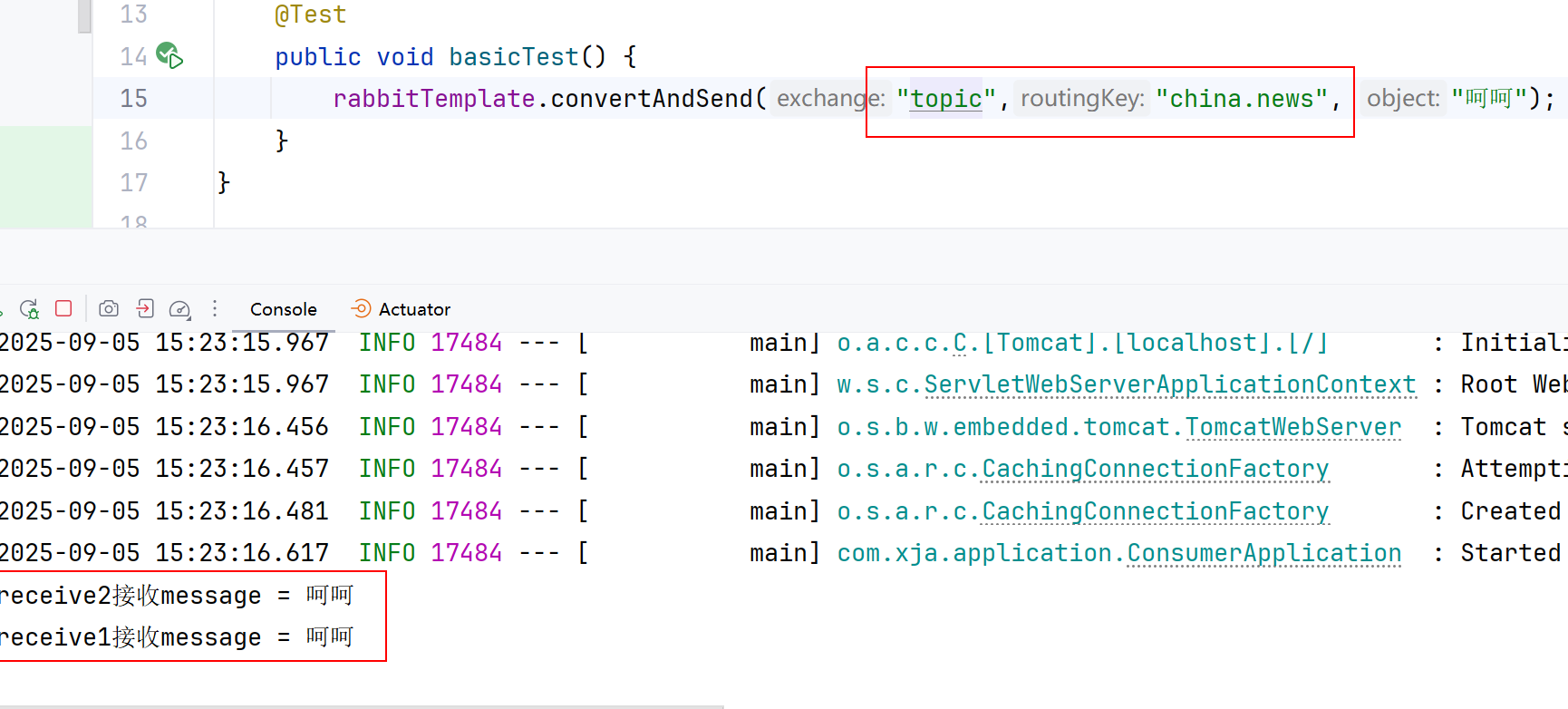Viewport: 1568px width, 709px height.
Task: Click the orange Actuator icon
Action: 361,309
